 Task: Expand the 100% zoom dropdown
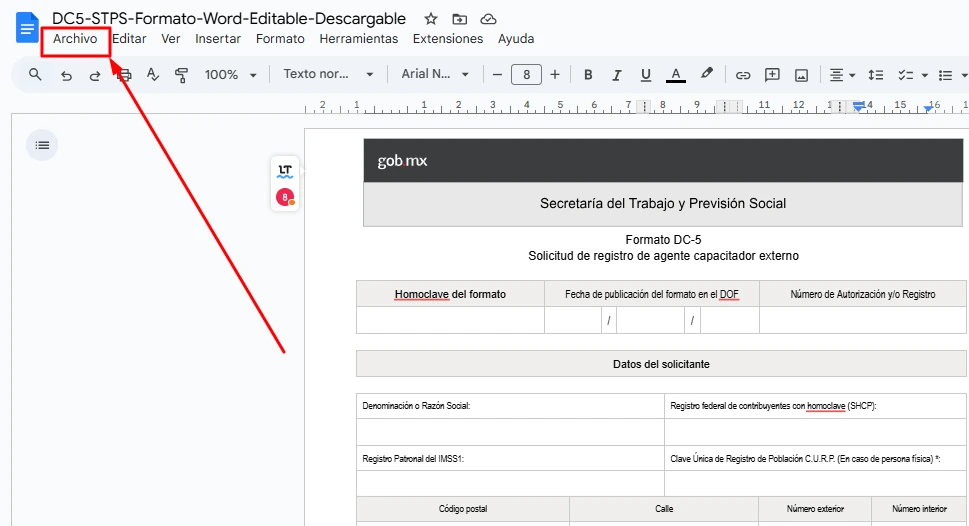tap(231, 75)
